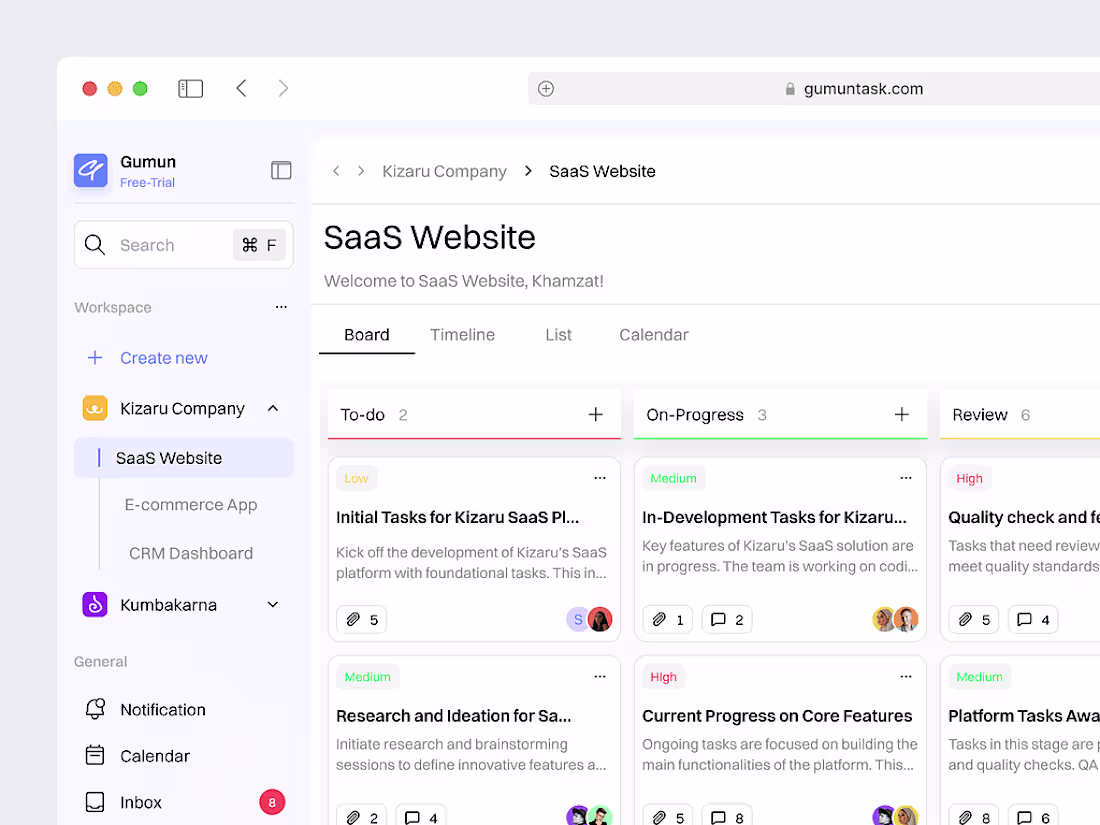Click the Gumun app logo
1100x825 pixels.
90,170
